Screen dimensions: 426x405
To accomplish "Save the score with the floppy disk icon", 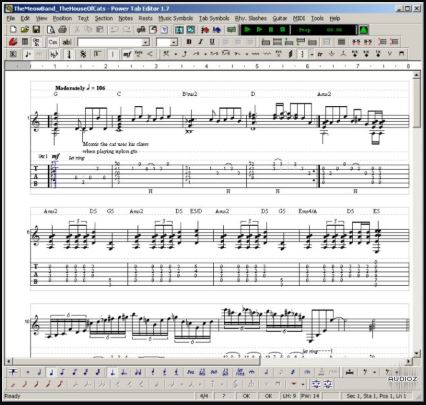I will pyautogui.click(x=36, y=30).
